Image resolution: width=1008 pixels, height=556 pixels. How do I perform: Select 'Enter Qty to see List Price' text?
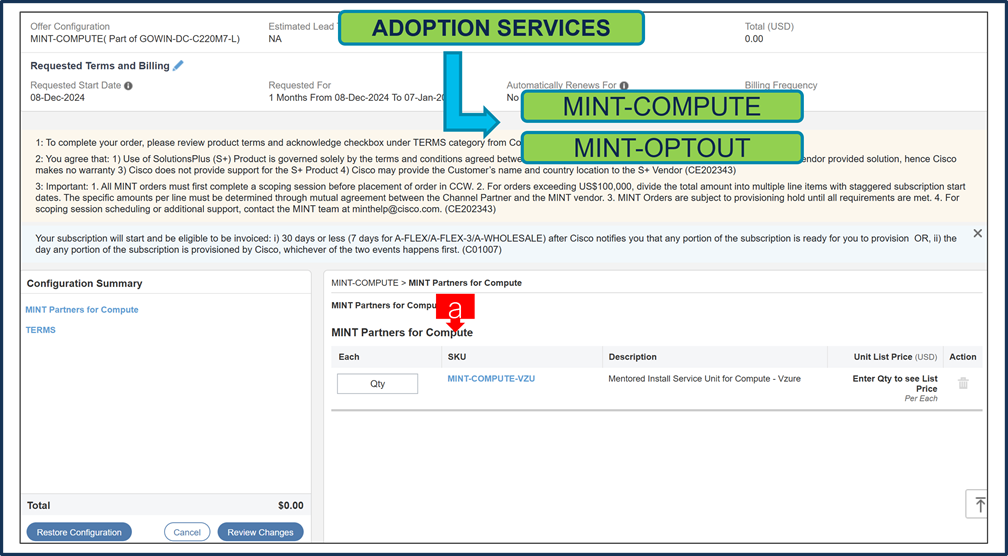click(x=895, y=384)
